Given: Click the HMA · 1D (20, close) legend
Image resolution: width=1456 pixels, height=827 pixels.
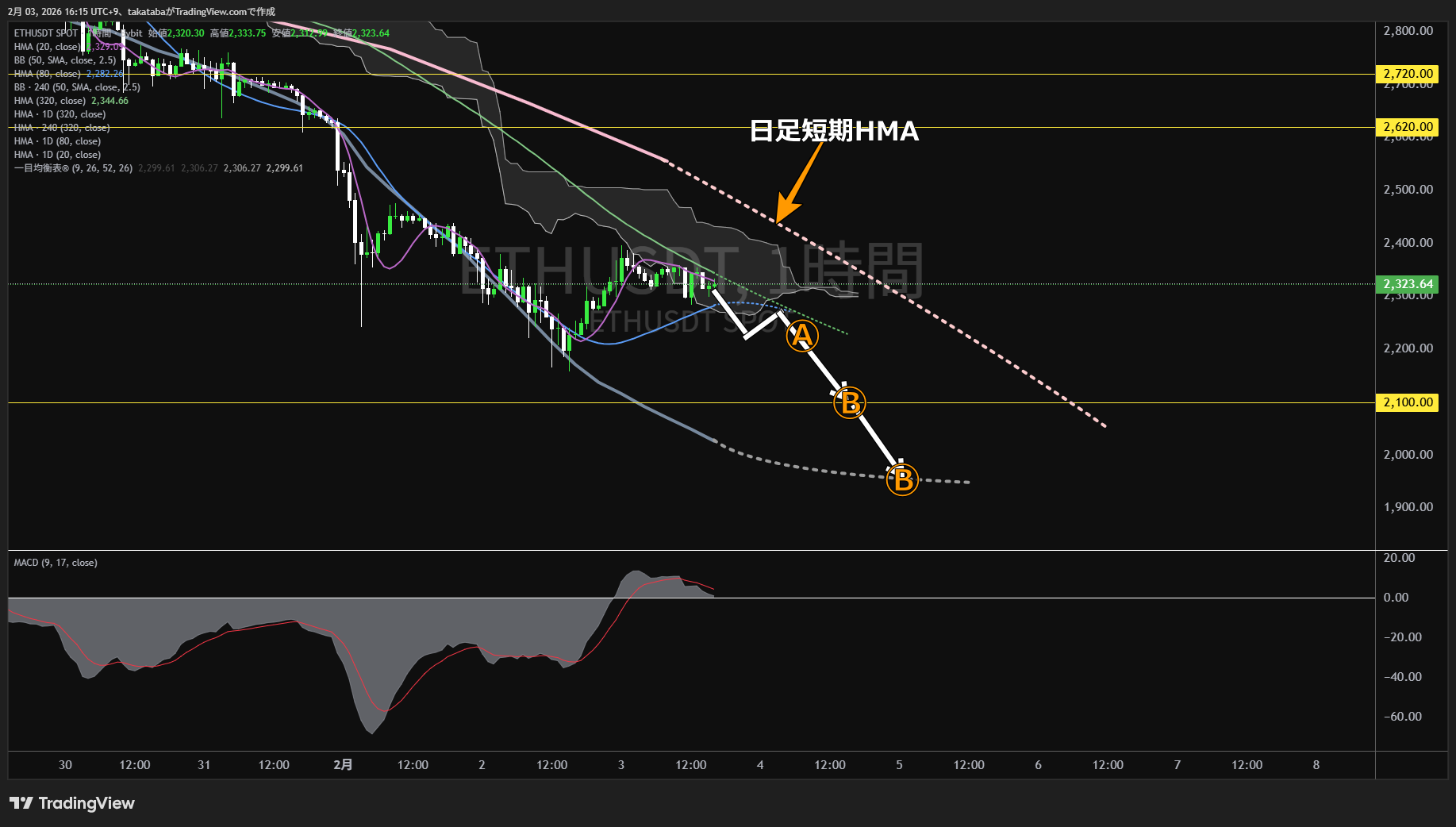Looking at the screenshot, I should (x=57, y=155).
